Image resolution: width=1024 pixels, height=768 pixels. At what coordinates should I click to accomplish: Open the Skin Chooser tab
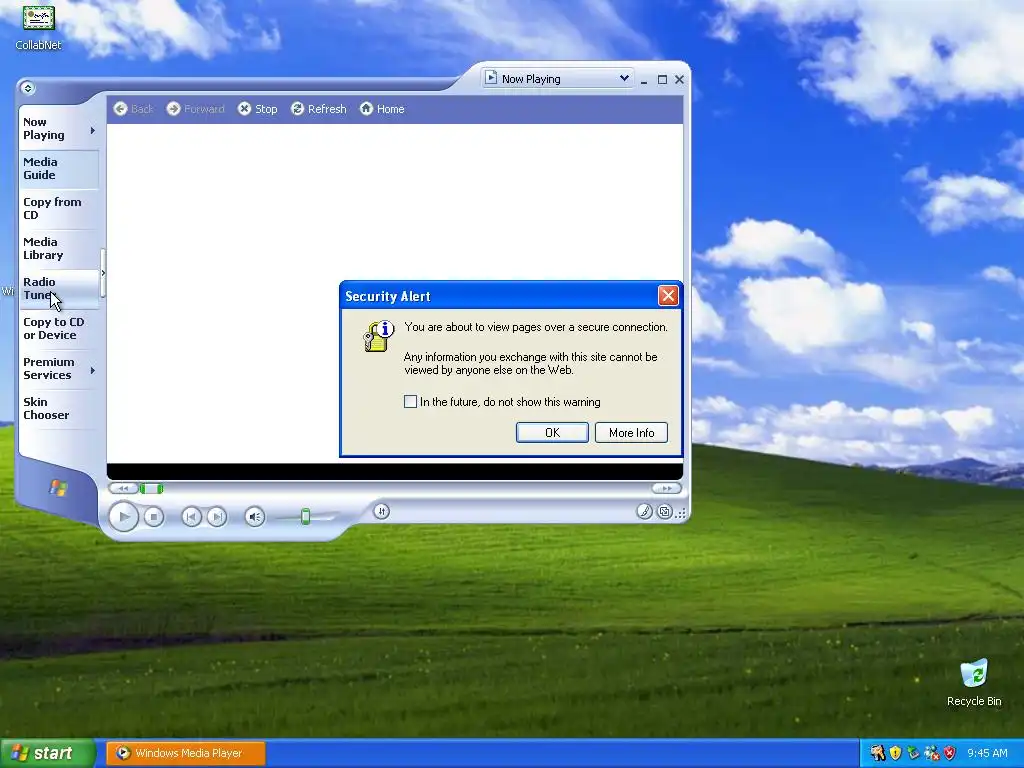(x=58, y=408)
